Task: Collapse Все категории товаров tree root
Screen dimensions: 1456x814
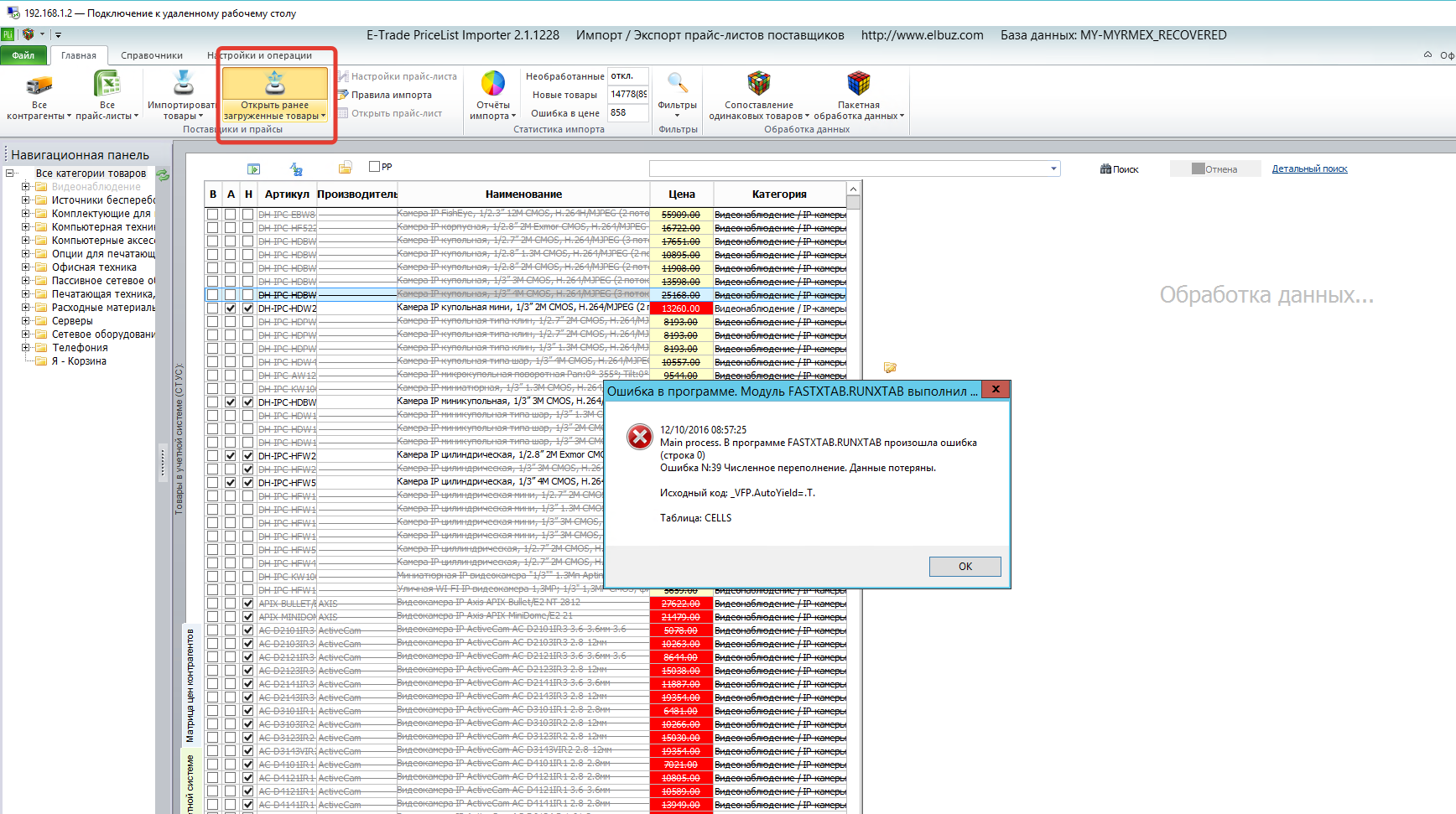Action: point(9,174)
